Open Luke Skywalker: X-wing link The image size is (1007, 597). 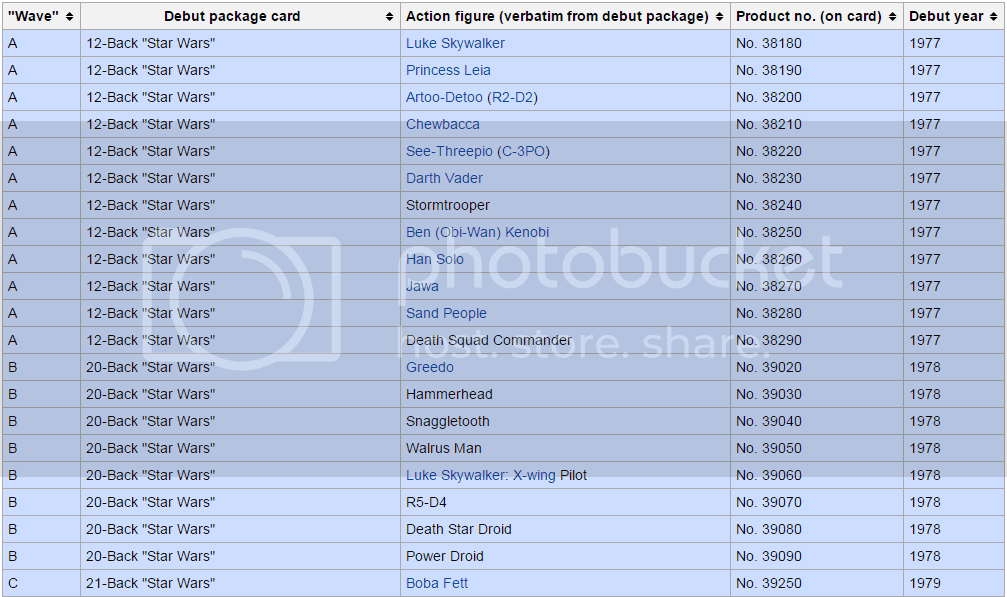pyautogui.click(x=481, y=475)
